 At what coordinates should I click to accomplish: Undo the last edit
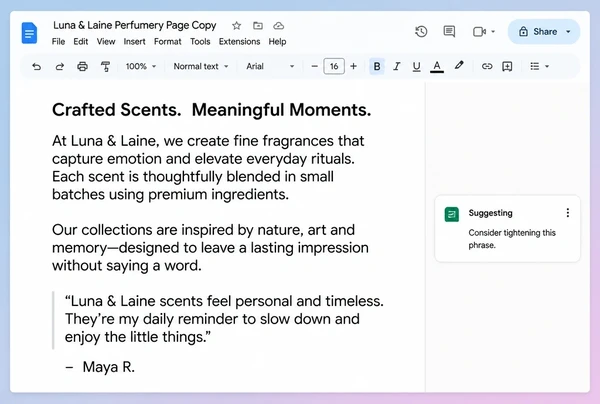coord(36,67)
